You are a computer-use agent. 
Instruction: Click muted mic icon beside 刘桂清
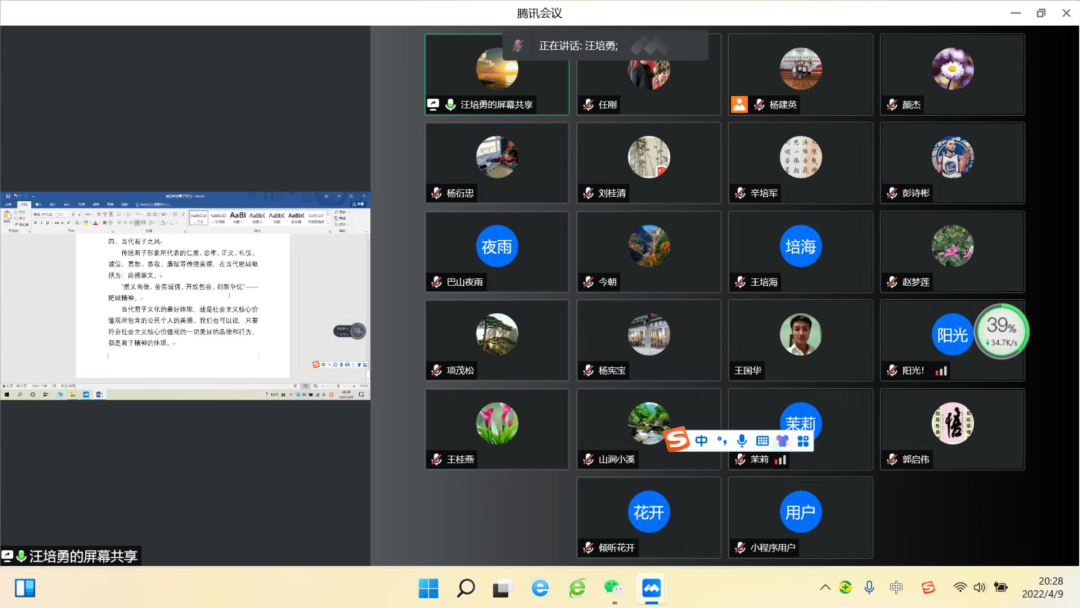point(588,193)
